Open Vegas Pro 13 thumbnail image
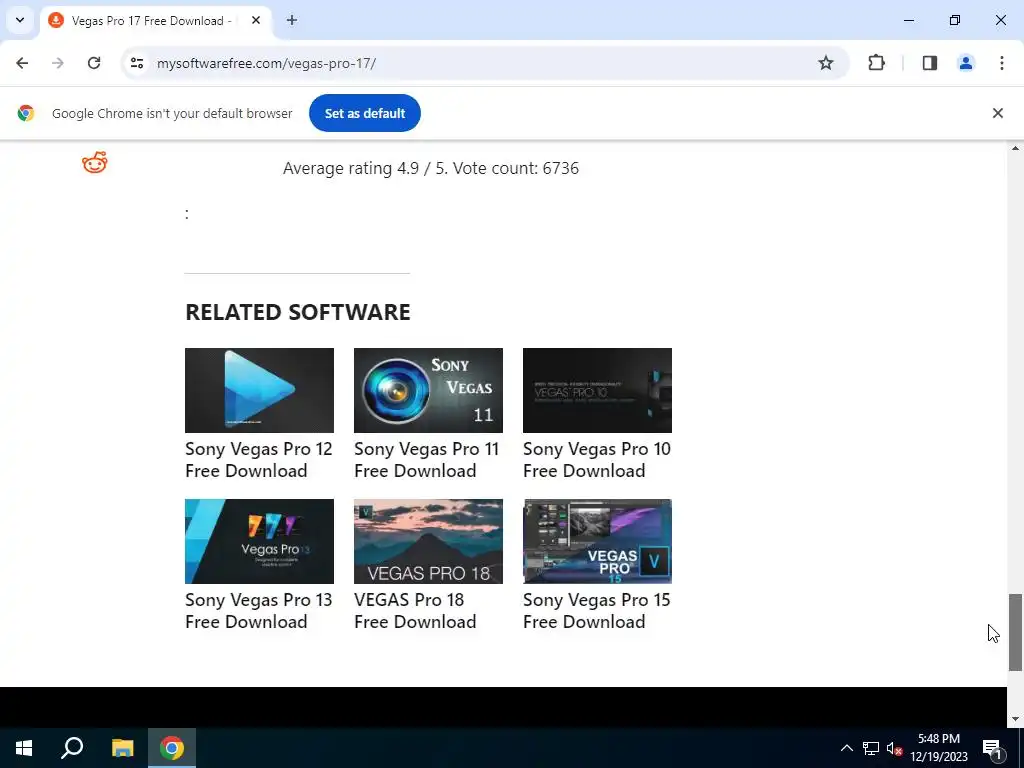Viewport: 1024px width, 768px height. pyautogui.click(x=259, y=541)
